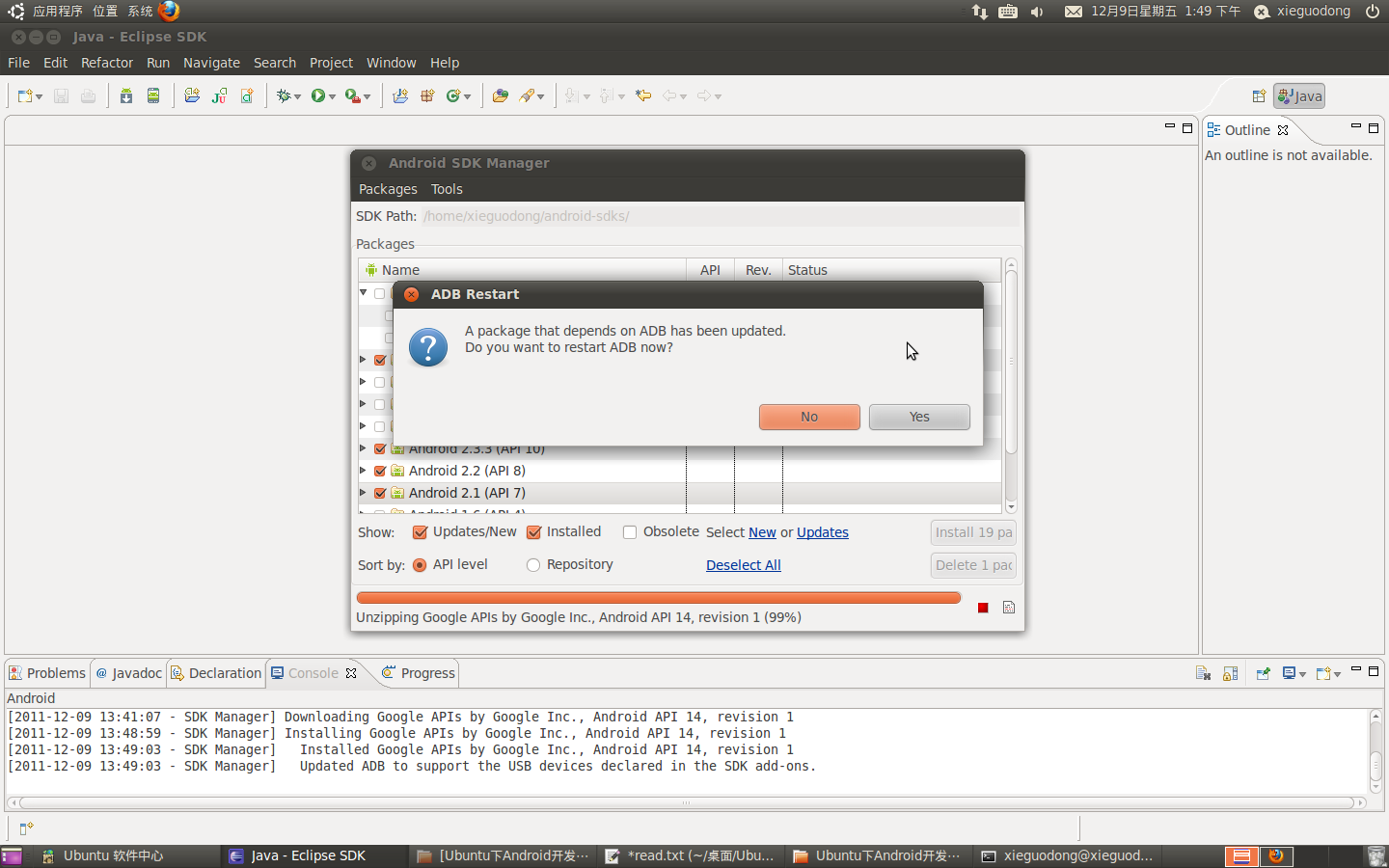Screen dimensions: 1389x868
Task: Uncheck the Android 2.2 (API 8) checkbox
Action: (380, 472)
